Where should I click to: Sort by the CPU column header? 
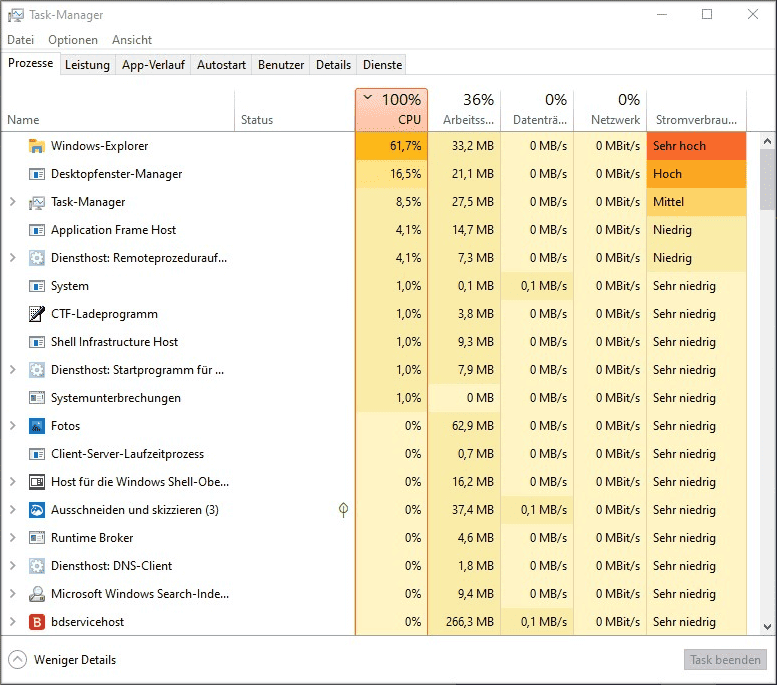[391, 110]
